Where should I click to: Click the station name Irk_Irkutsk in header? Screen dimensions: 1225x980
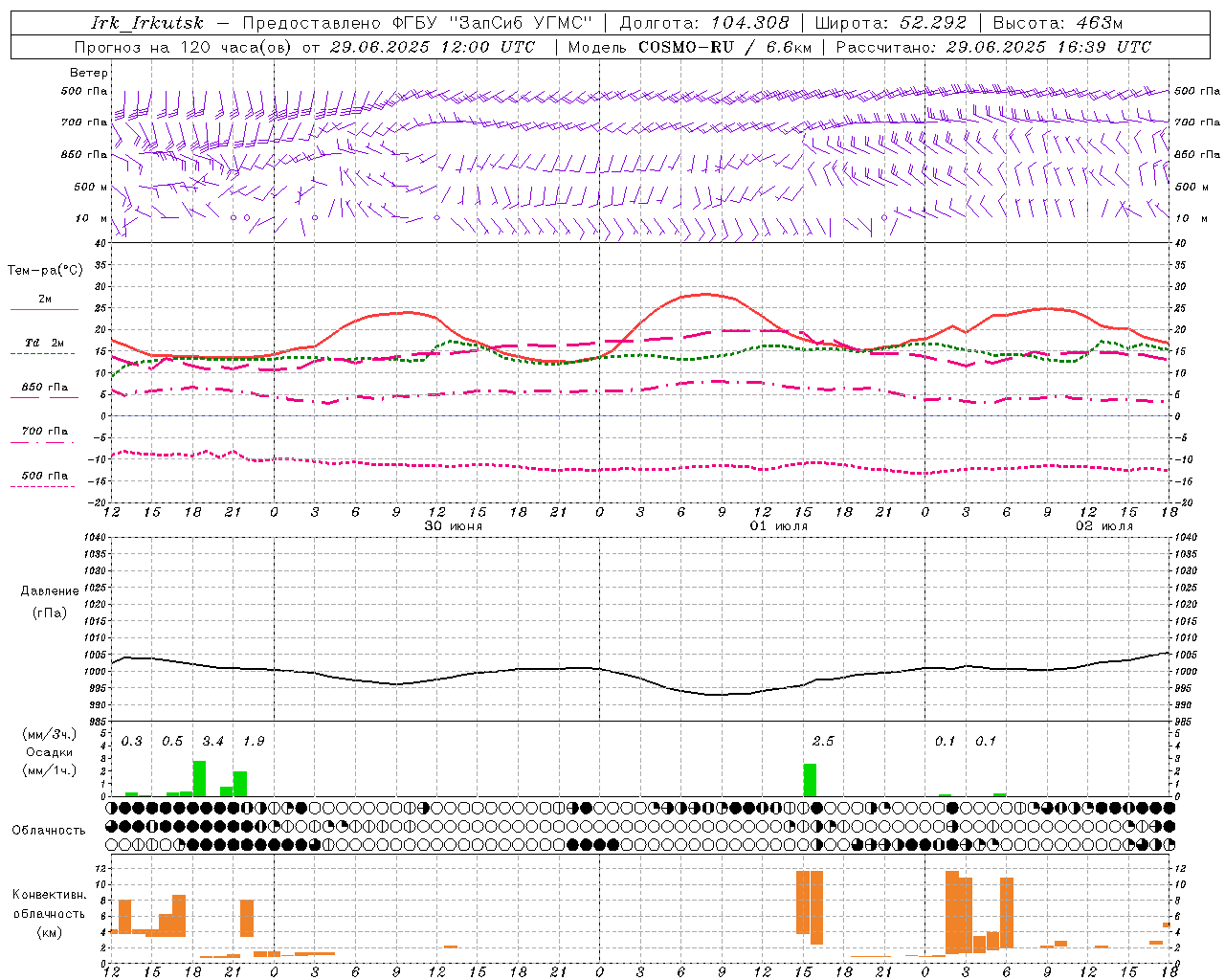[x=146, y=23]
